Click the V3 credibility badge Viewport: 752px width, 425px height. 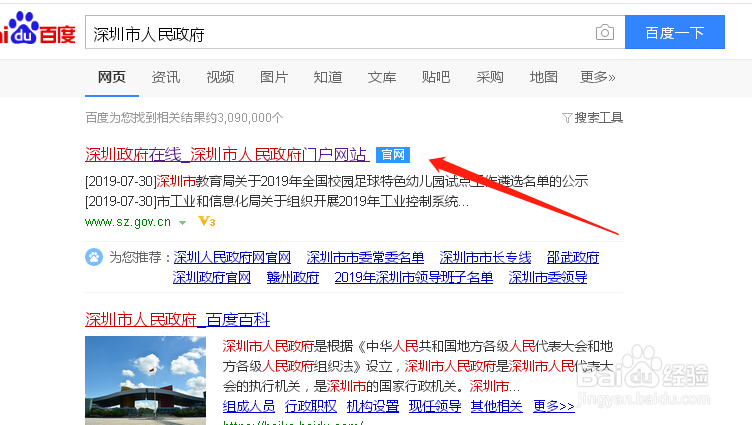tap(207, 222)
